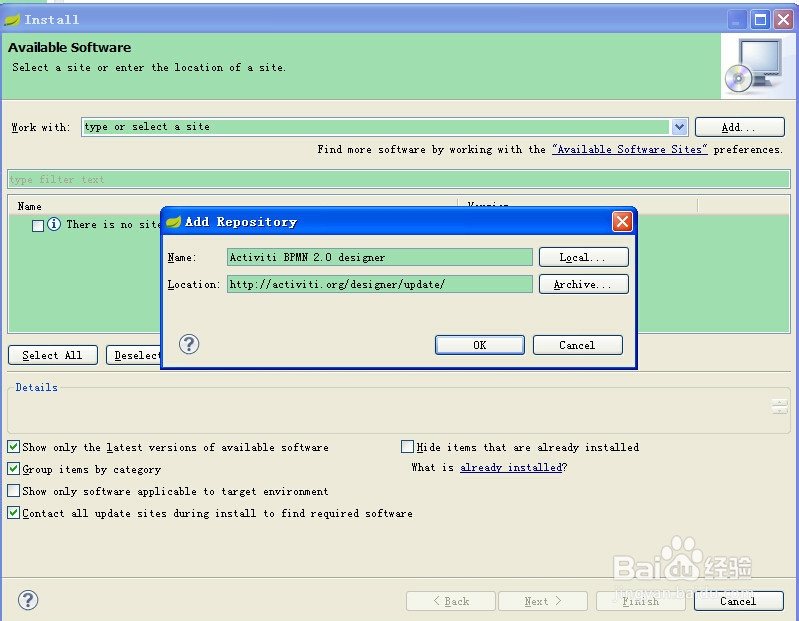This screenshot has height=621, width=799.
Task: Open the 'Available Software Sites' preferences link
Action: (629, 149)
